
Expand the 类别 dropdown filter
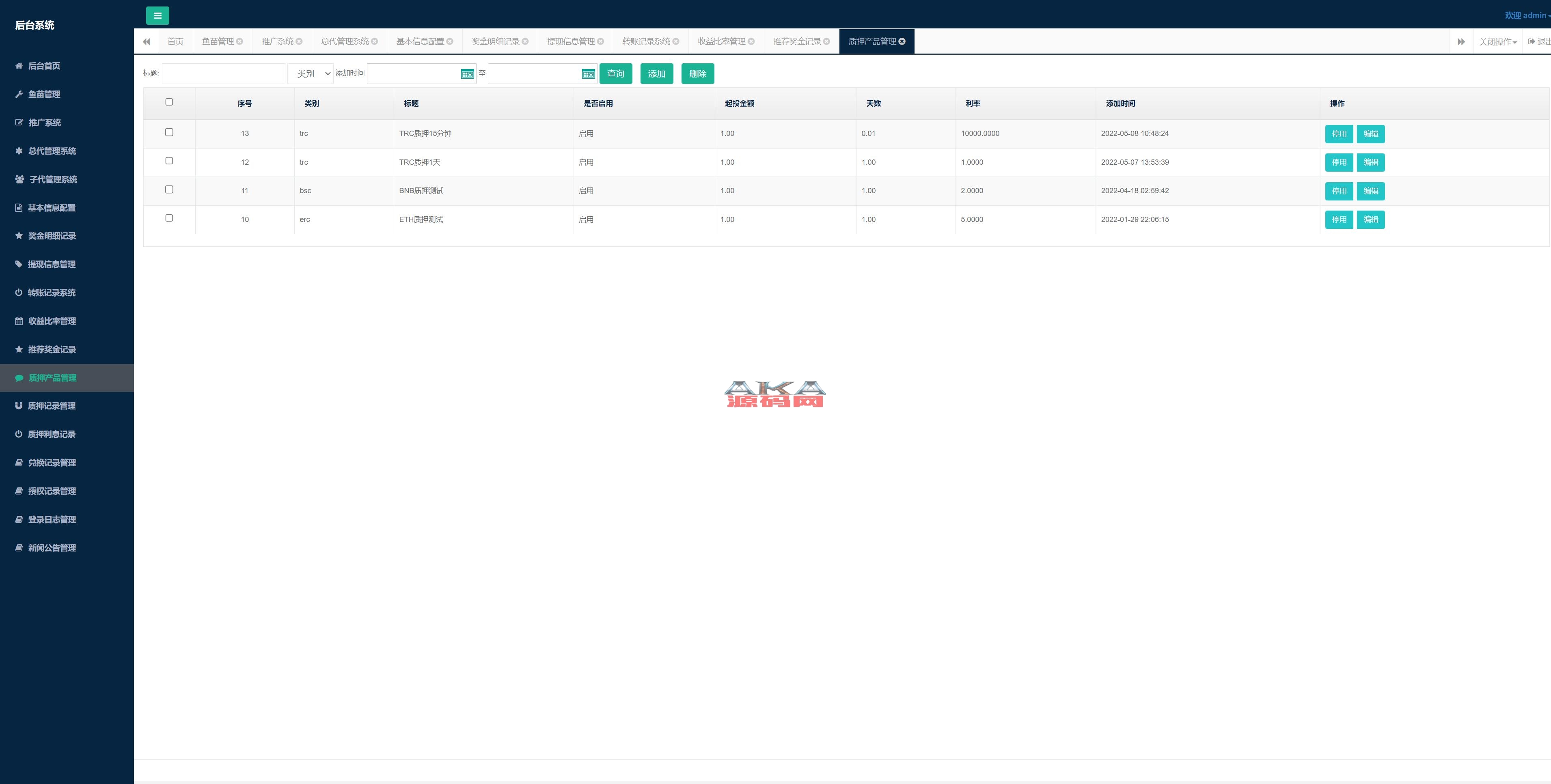click(x=311, y=73)
